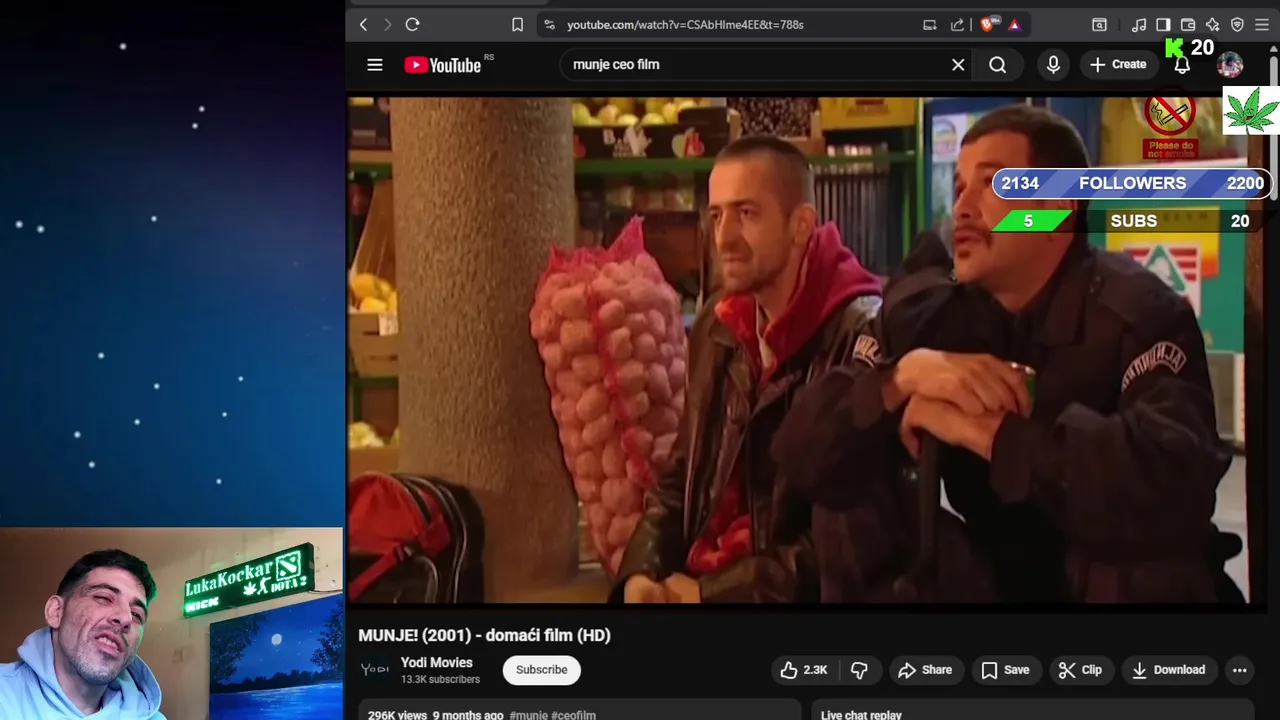1280x720 pixels.
Task: Download the video
Action: pyautogui.click(x=1168, y=670)
